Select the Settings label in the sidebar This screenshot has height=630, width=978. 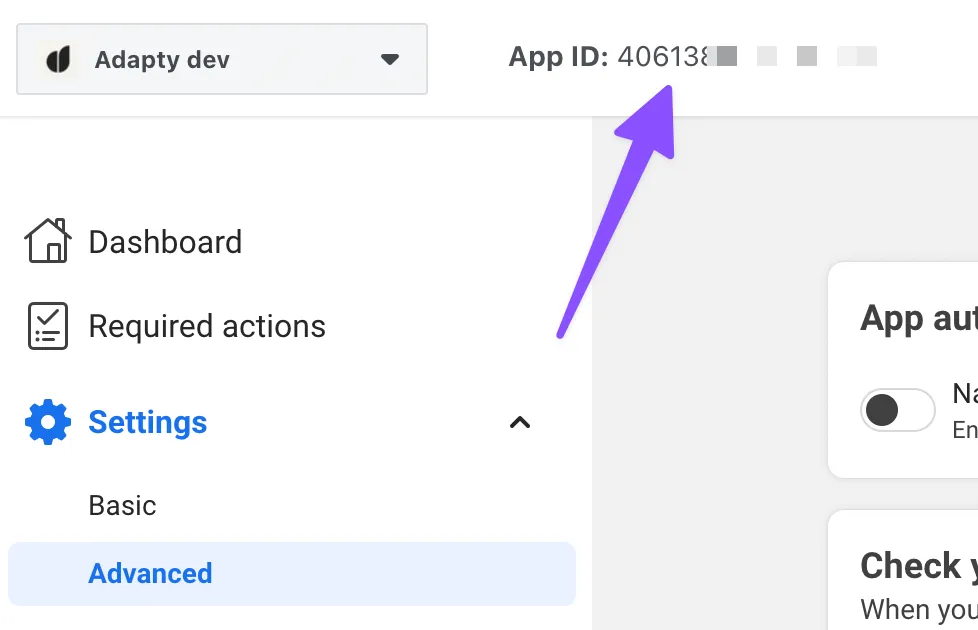pyautogui.click(x=148, y=422)
